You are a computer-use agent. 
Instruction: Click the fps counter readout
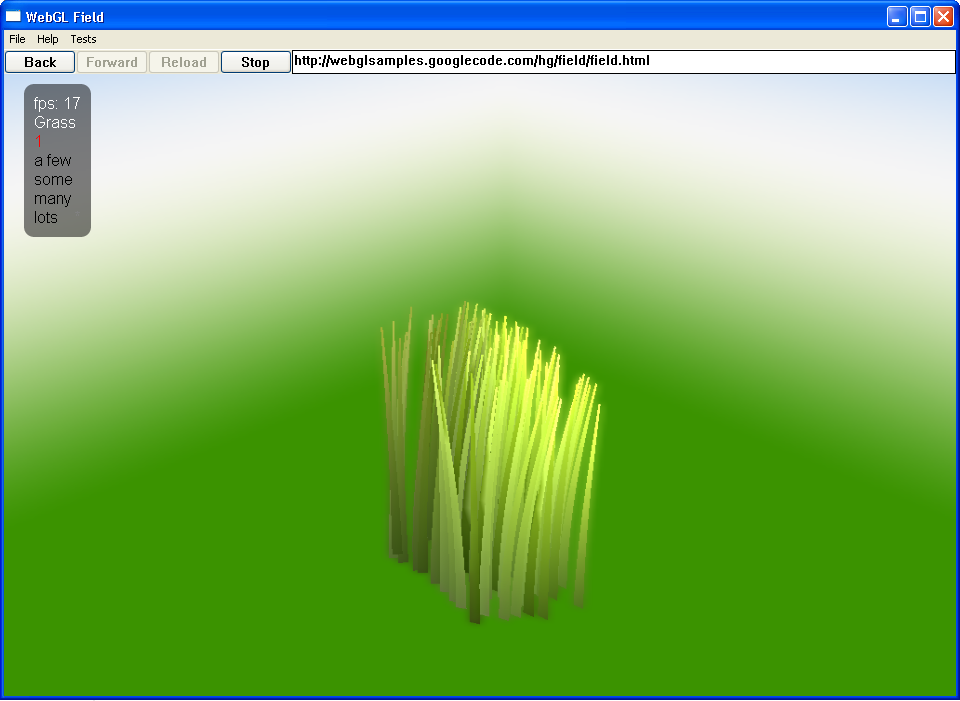[x=57, y=104]
